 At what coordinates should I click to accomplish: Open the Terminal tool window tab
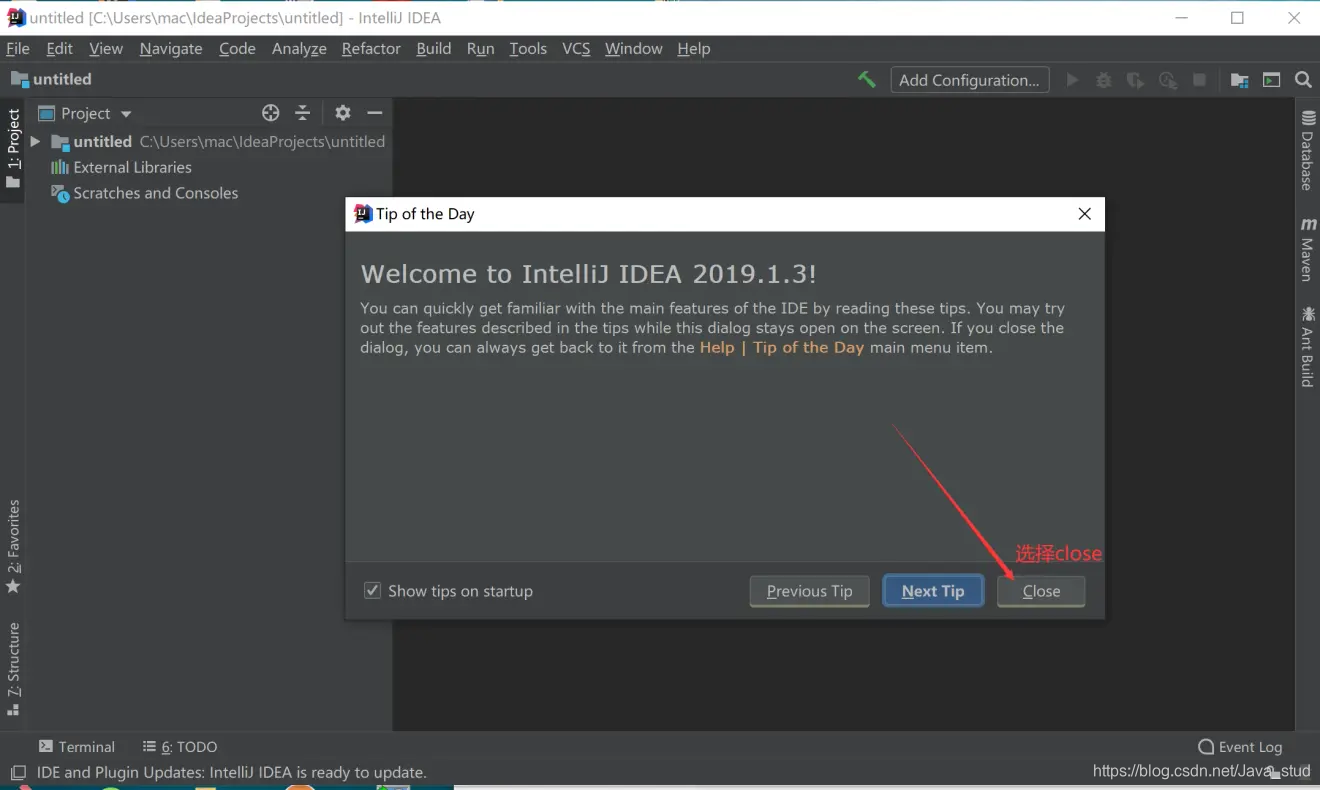(x=77, y=747)
